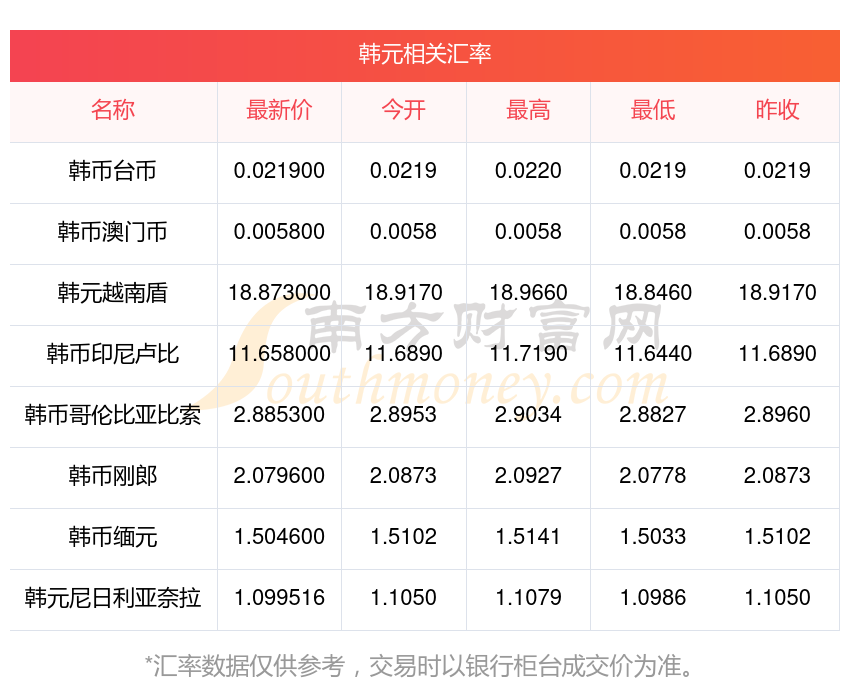Click 韩币哥伦比亚比索 previous close 2.8960
This screenshot has height=698, width=850.
click(777, 415)
